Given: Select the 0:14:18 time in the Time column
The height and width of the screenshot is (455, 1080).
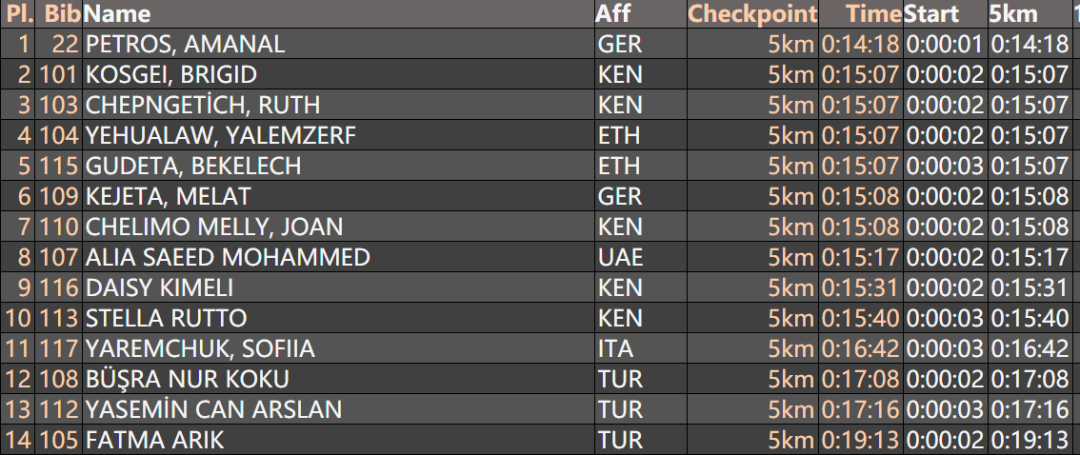Looking at the screenshot, I should [861, 44].
